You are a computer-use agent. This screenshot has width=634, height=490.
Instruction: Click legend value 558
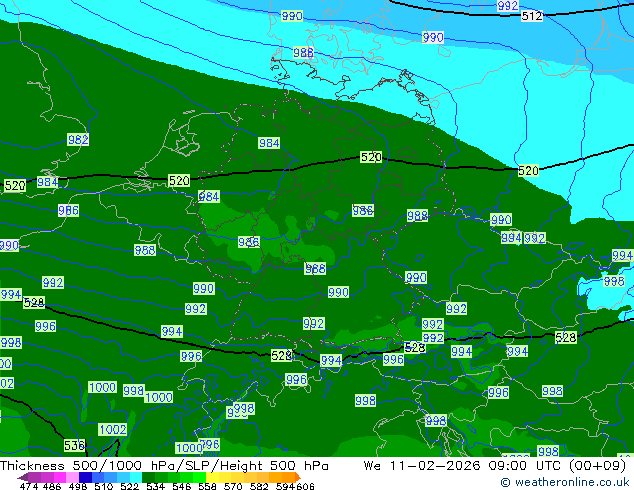pyautogui.click(x=207, y=486)
